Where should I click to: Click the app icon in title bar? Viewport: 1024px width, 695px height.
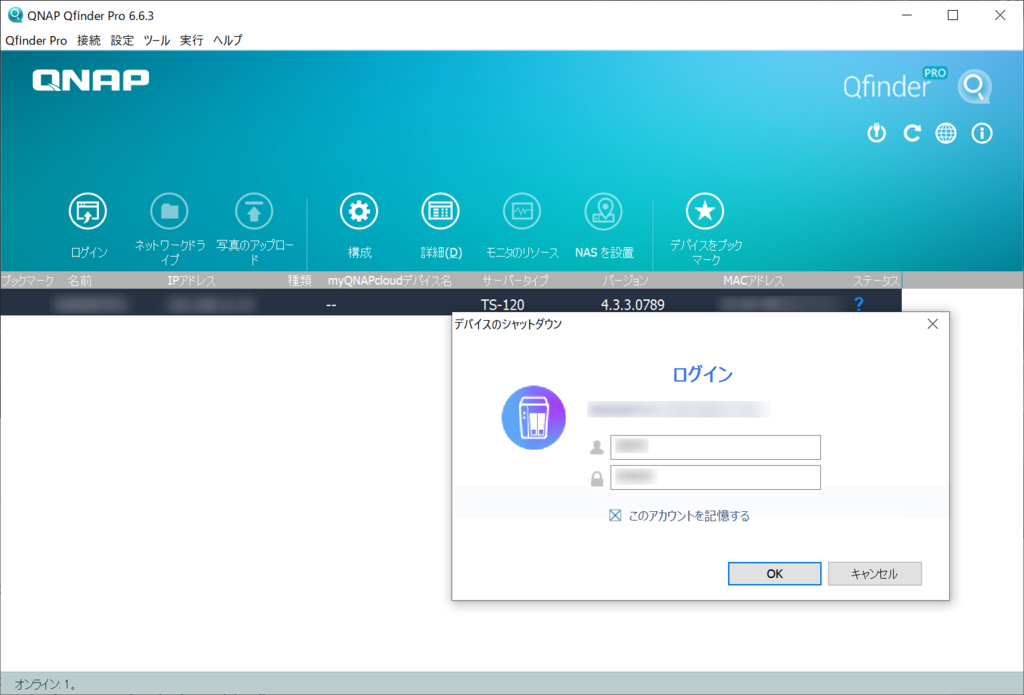14,15
